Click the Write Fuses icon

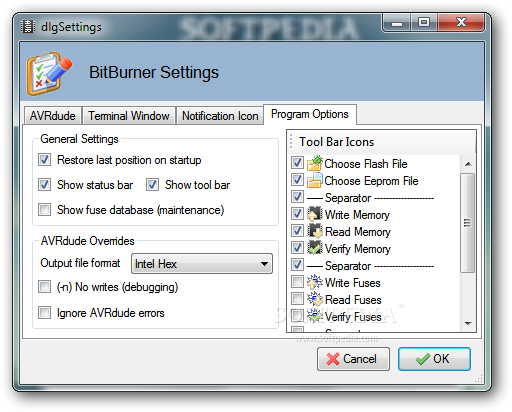pyautogui.click(x=315, y=282)
